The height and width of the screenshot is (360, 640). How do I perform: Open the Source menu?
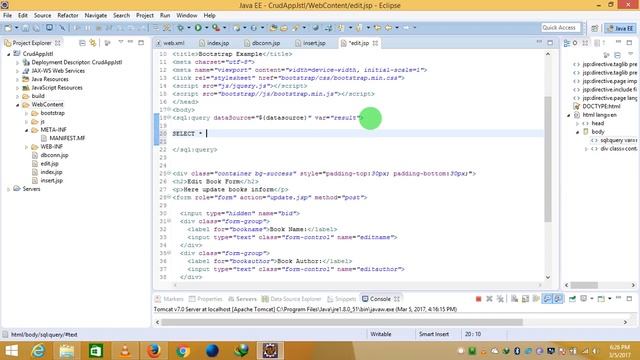(42, 16)
